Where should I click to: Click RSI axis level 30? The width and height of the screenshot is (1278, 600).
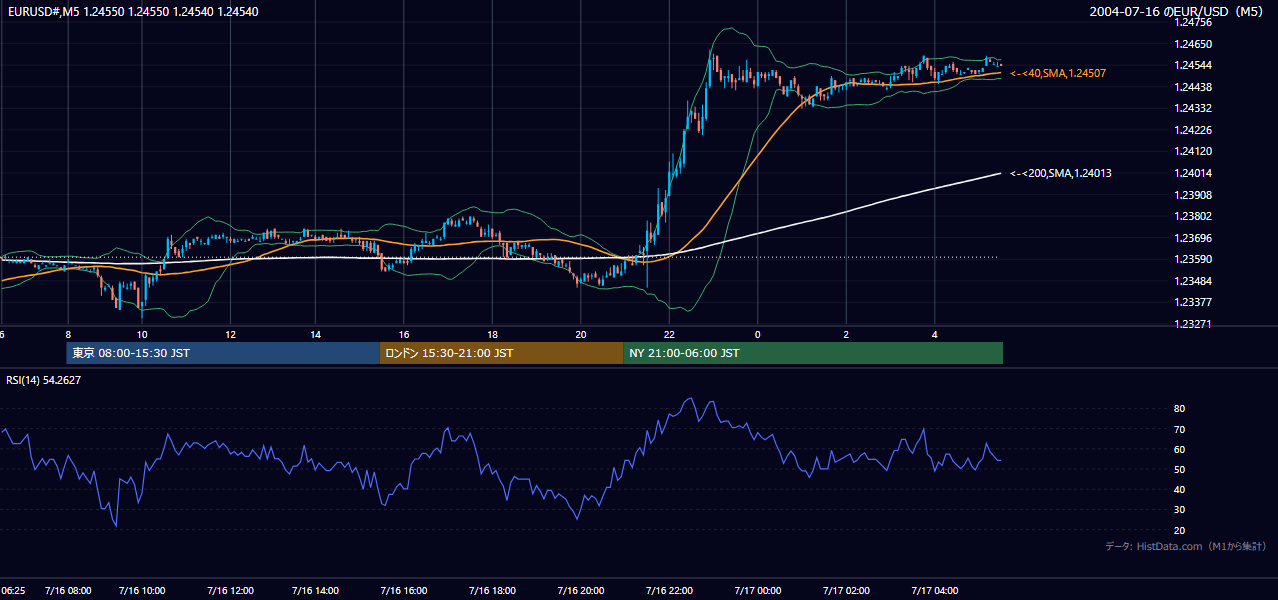pos(1179,510)
